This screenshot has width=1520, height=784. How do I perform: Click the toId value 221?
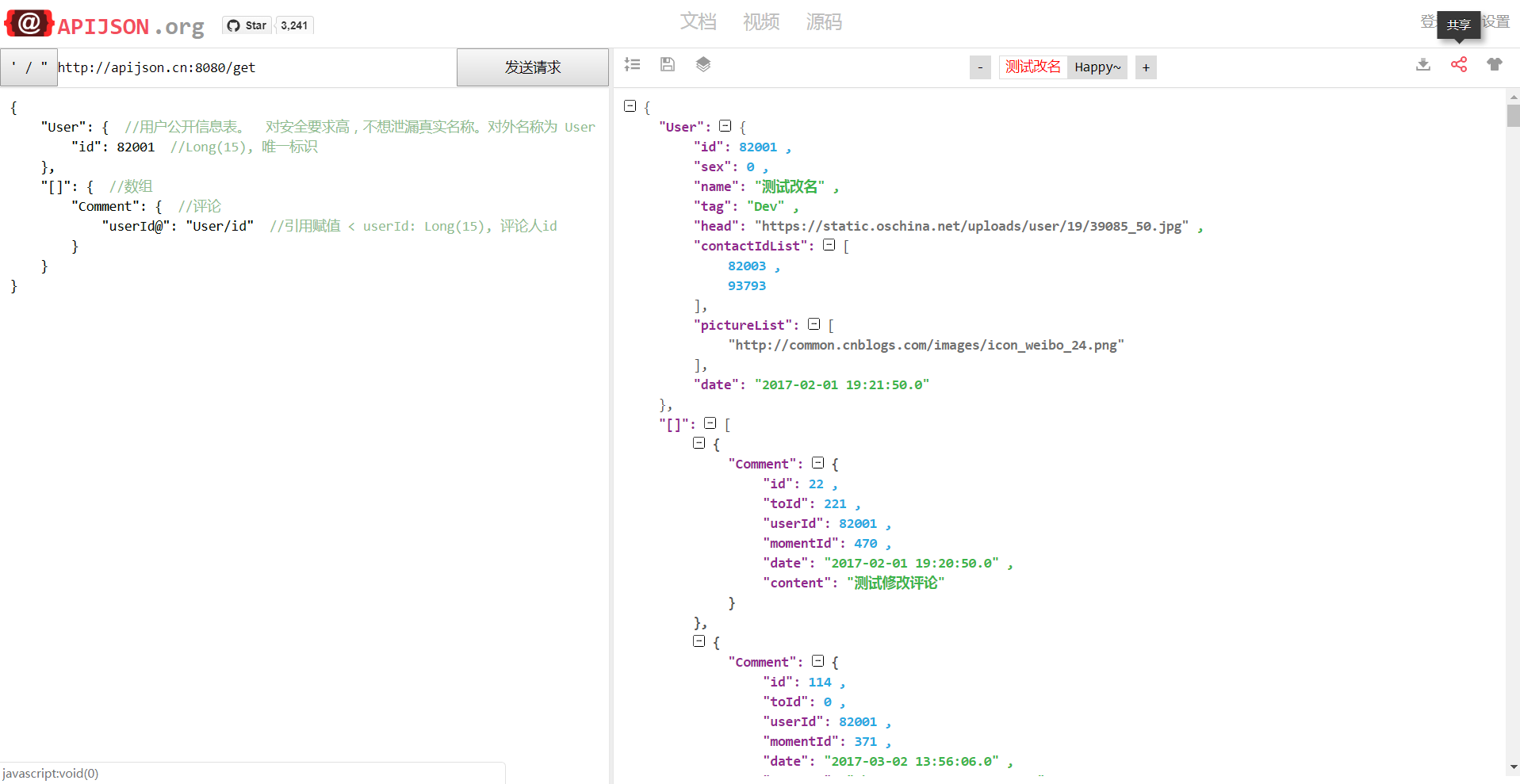tap(835, 504)
